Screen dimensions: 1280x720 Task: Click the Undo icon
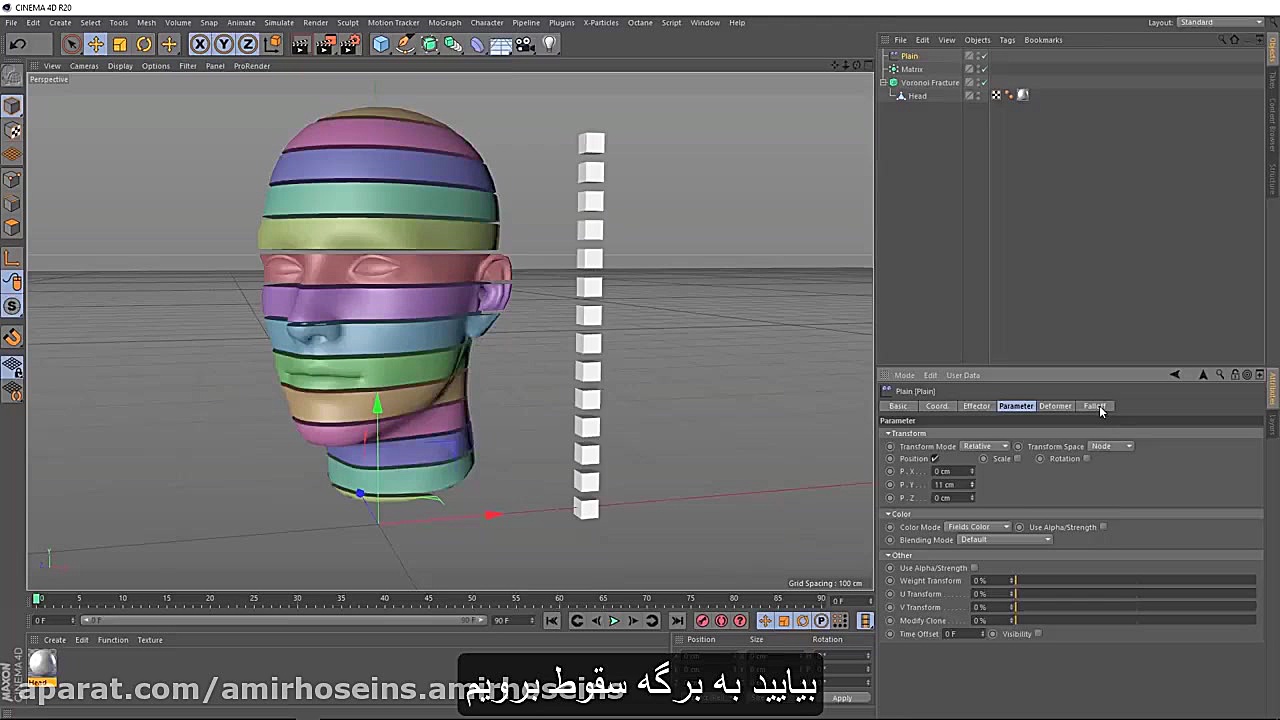click(x=18, y=43)
